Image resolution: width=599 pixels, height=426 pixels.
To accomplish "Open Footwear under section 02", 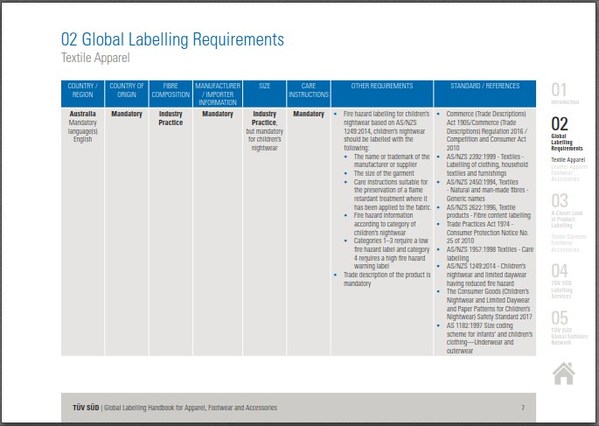I will [x=562, y=173].
